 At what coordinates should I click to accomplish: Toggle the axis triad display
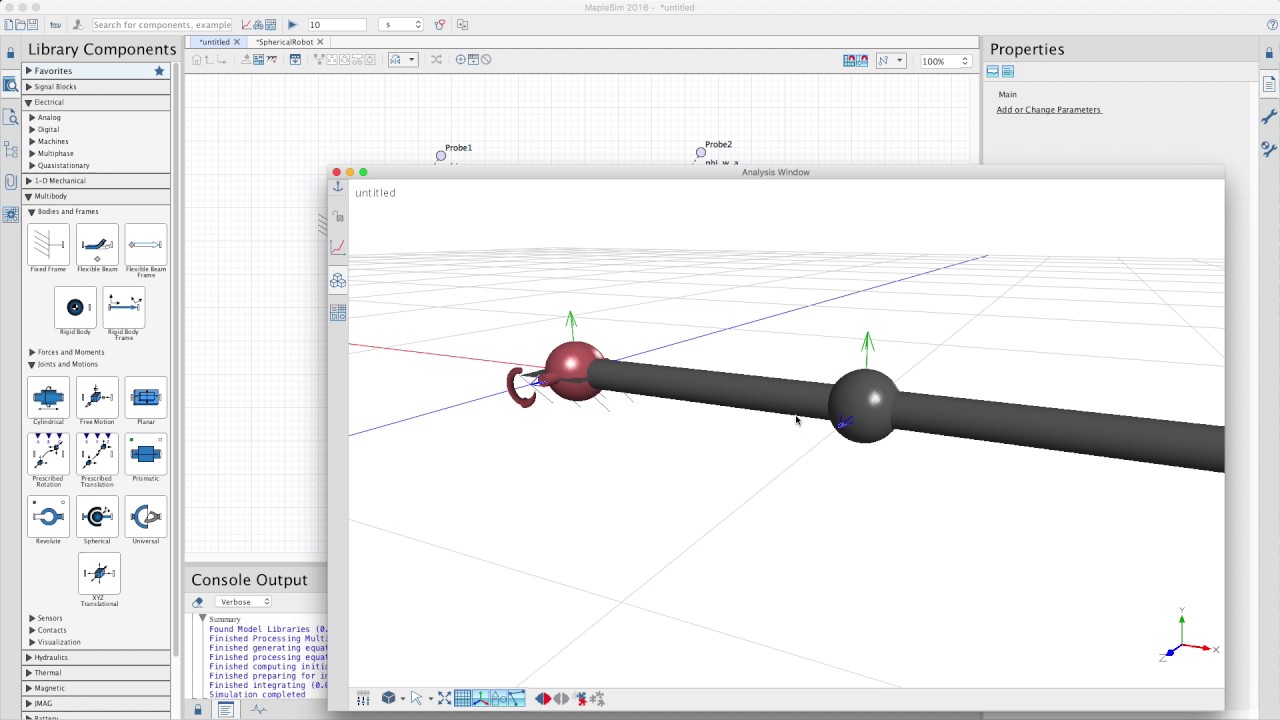point(481,698)
